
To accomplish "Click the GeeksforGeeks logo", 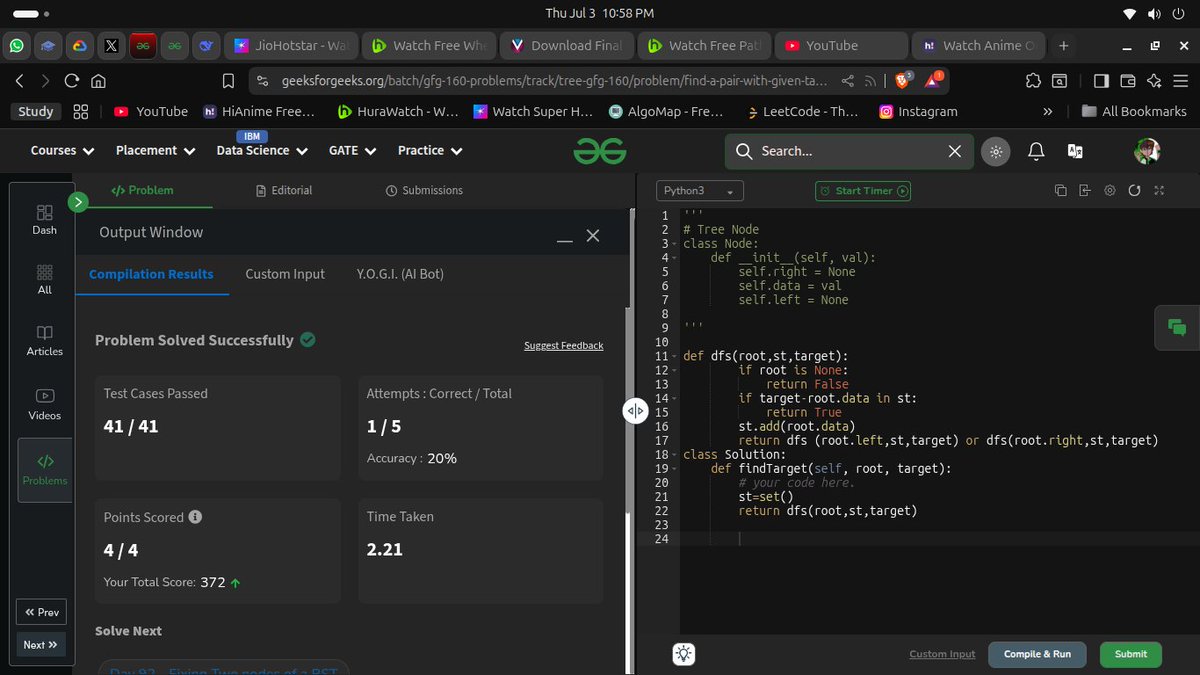I will (600, 151).
